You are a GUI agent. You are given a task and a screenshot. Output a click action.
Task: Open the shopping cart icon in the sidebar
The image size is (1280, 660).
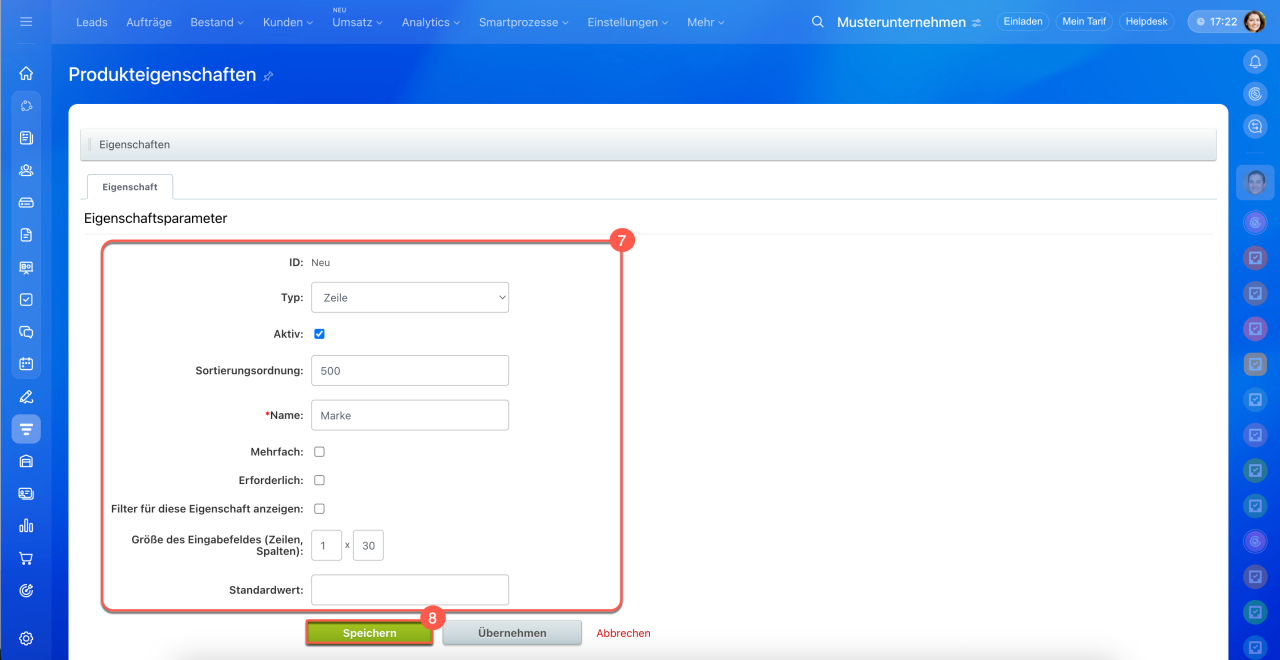[x=26, y=559]
